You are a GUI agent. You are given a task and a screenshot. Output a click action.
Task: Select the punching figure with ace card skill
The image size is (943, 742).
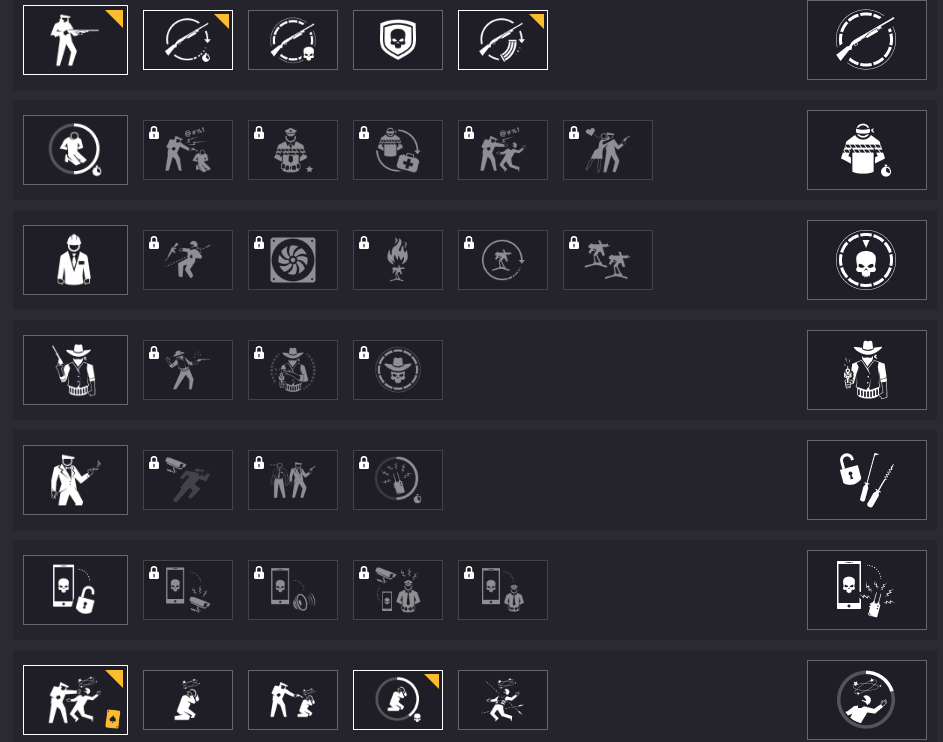[x=75, y=700]
